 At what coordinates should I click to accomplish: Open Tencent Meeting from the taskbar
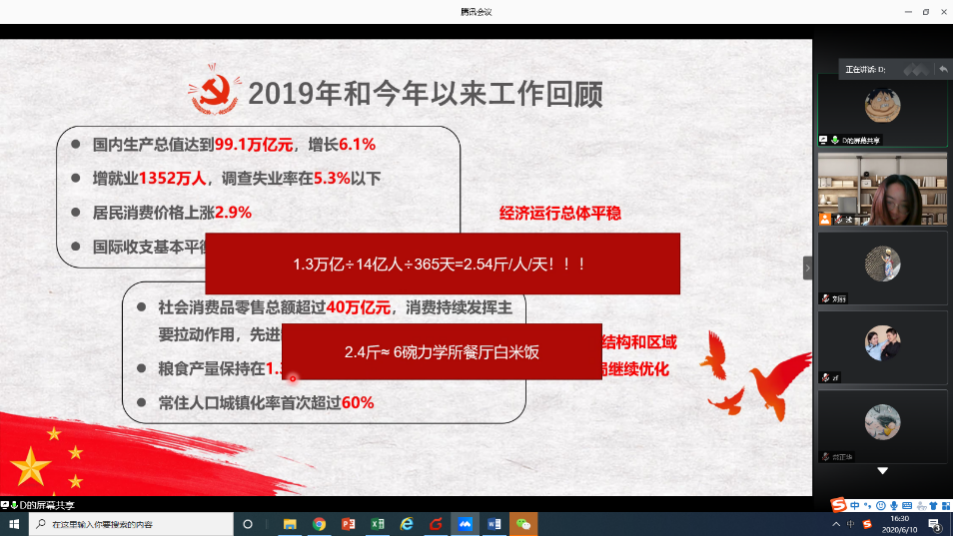tap(464, 524)
